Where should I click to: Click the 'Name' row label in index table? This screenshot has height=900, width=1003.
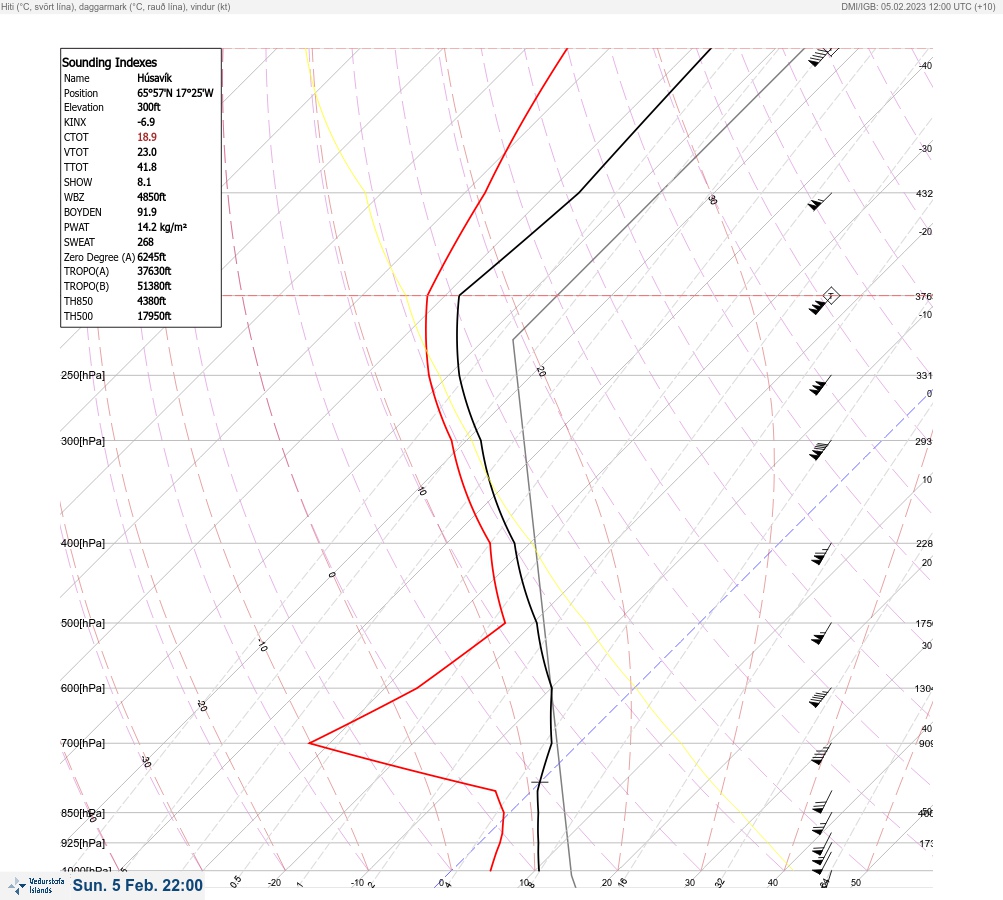click(77, 78)
